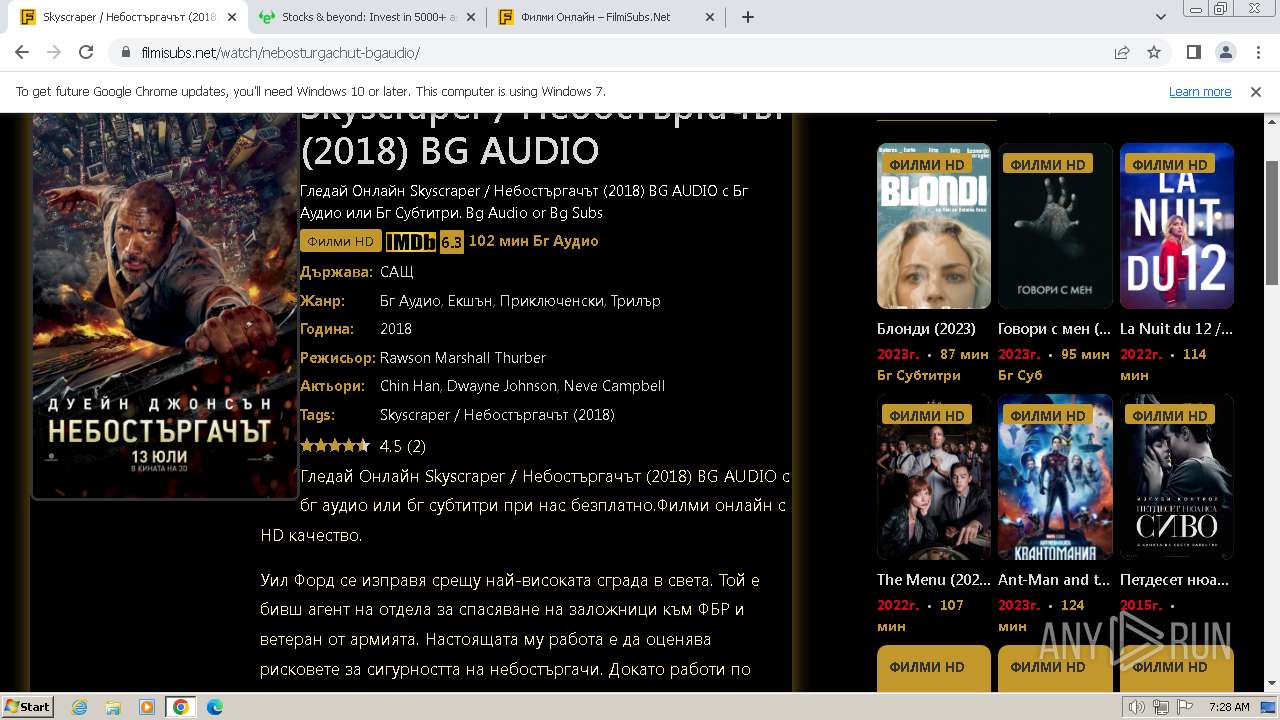Open the Екшън genre link
Screen dimensions: 1280x720
point(469,300)
